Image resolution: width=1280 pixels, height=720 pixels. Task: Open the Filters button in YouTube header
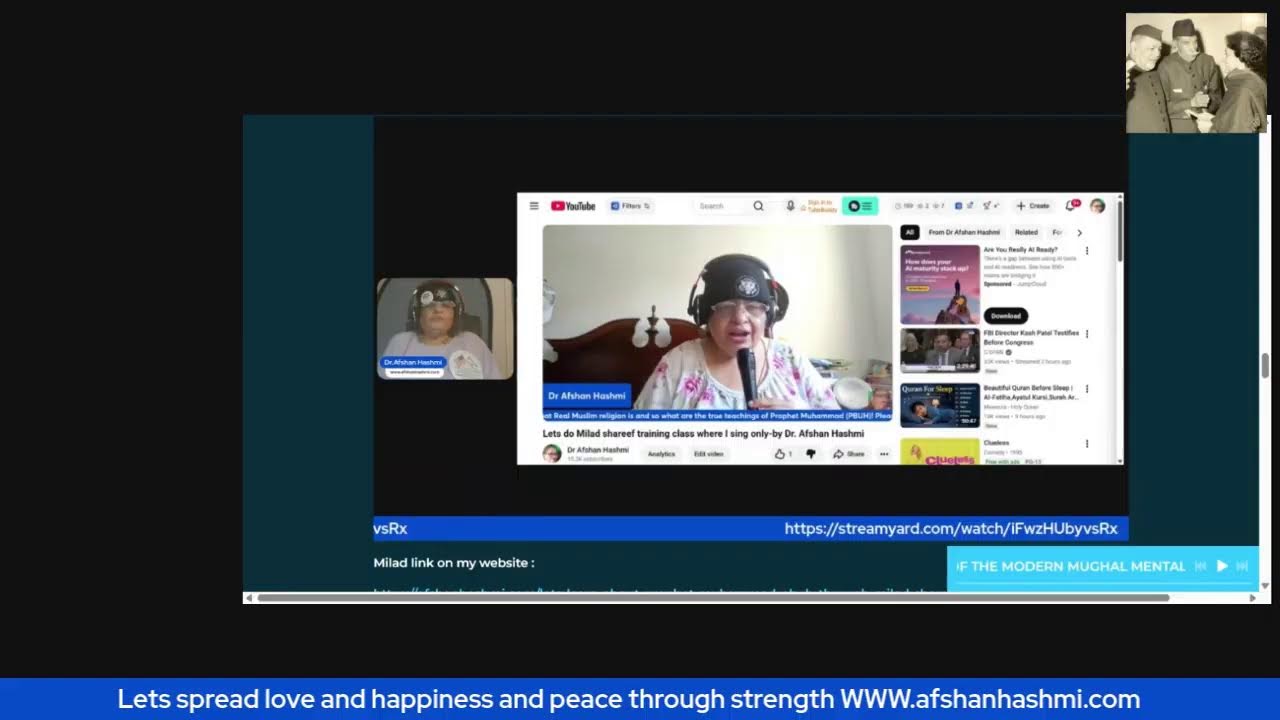tap(630, 206)
